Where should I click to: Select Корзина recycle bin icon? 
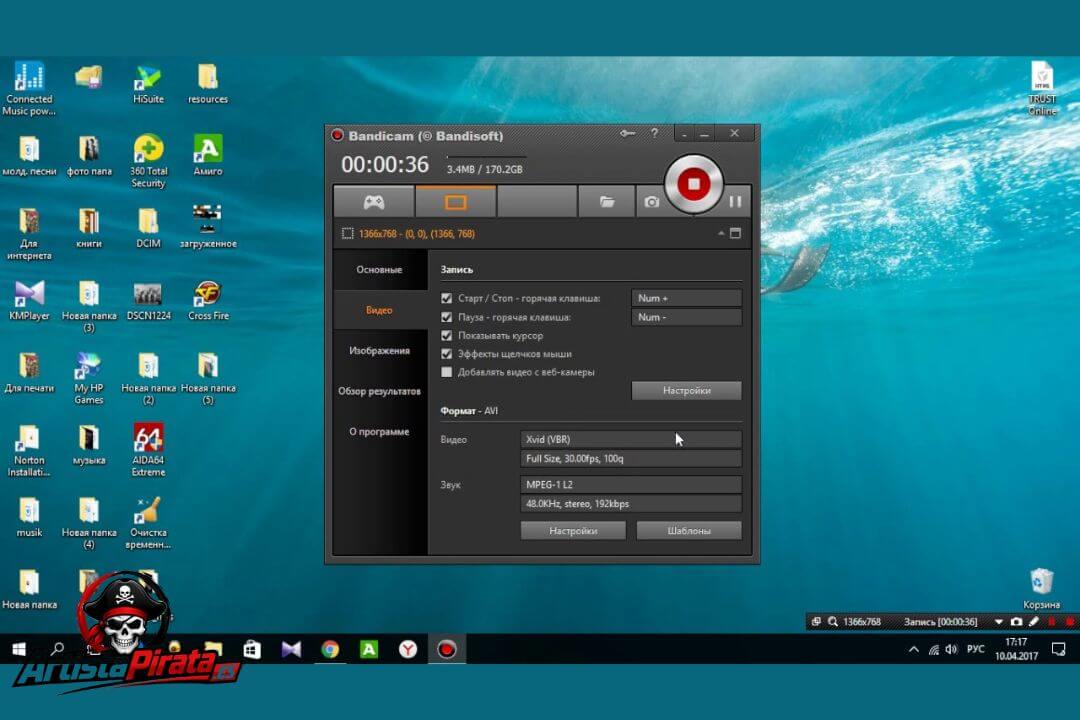[1041, 589]
